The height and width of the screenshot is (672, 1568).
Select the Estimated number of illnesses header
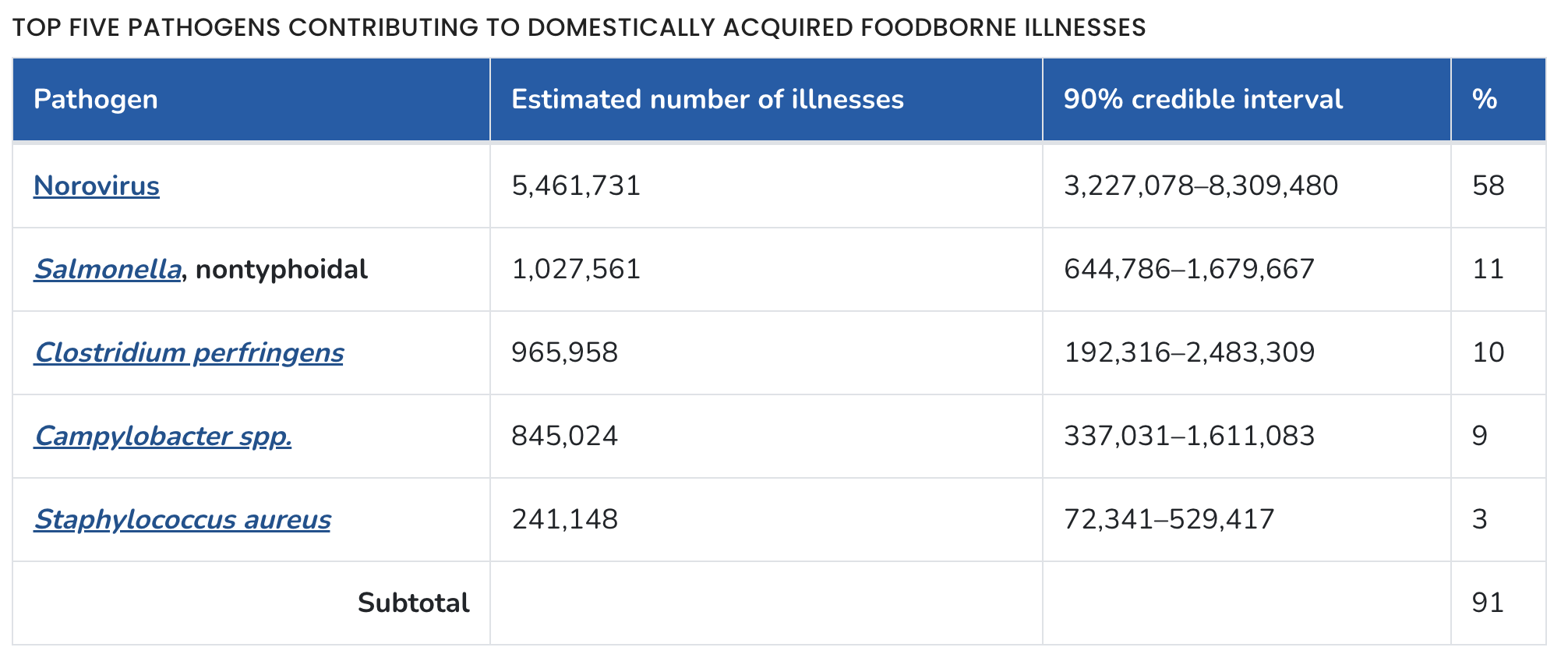707,100
